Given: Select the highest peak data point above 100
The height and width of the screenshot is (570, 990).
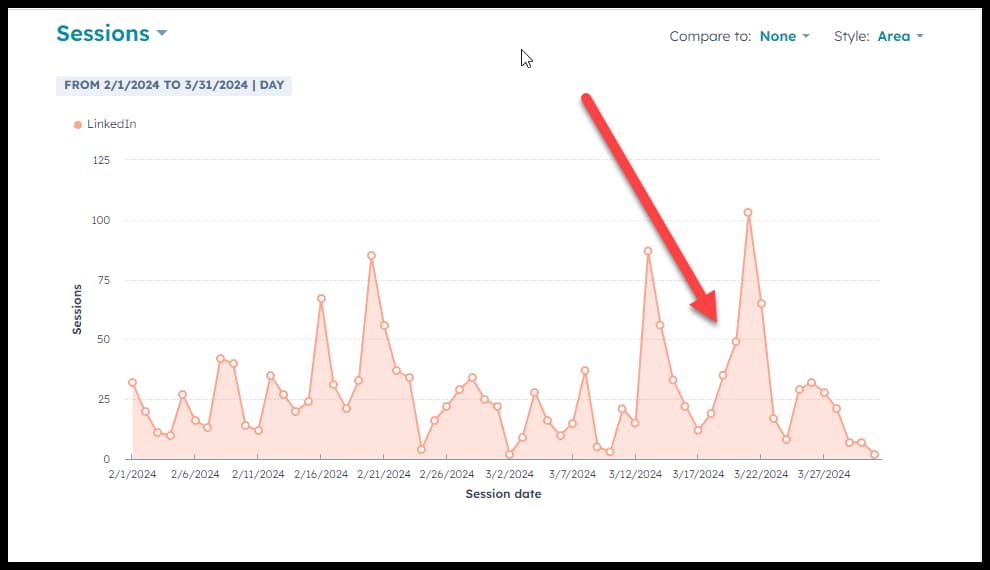Looking at the screenshot, I should [748, 212].
